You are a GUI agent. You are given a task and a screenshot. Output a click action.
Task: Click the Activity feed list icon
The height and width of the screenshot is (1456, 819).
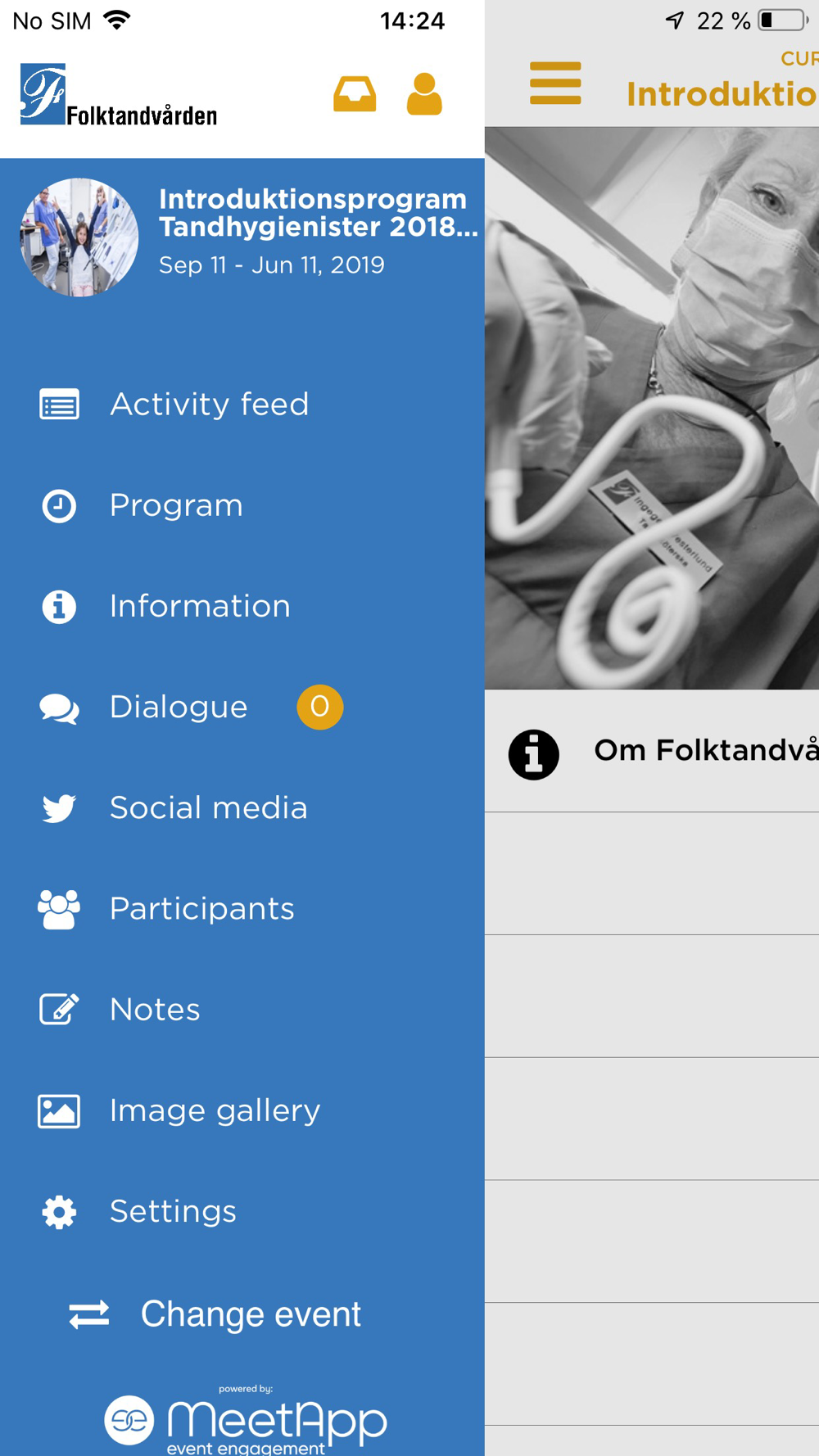pyautogui.click(x=59, y=405)
